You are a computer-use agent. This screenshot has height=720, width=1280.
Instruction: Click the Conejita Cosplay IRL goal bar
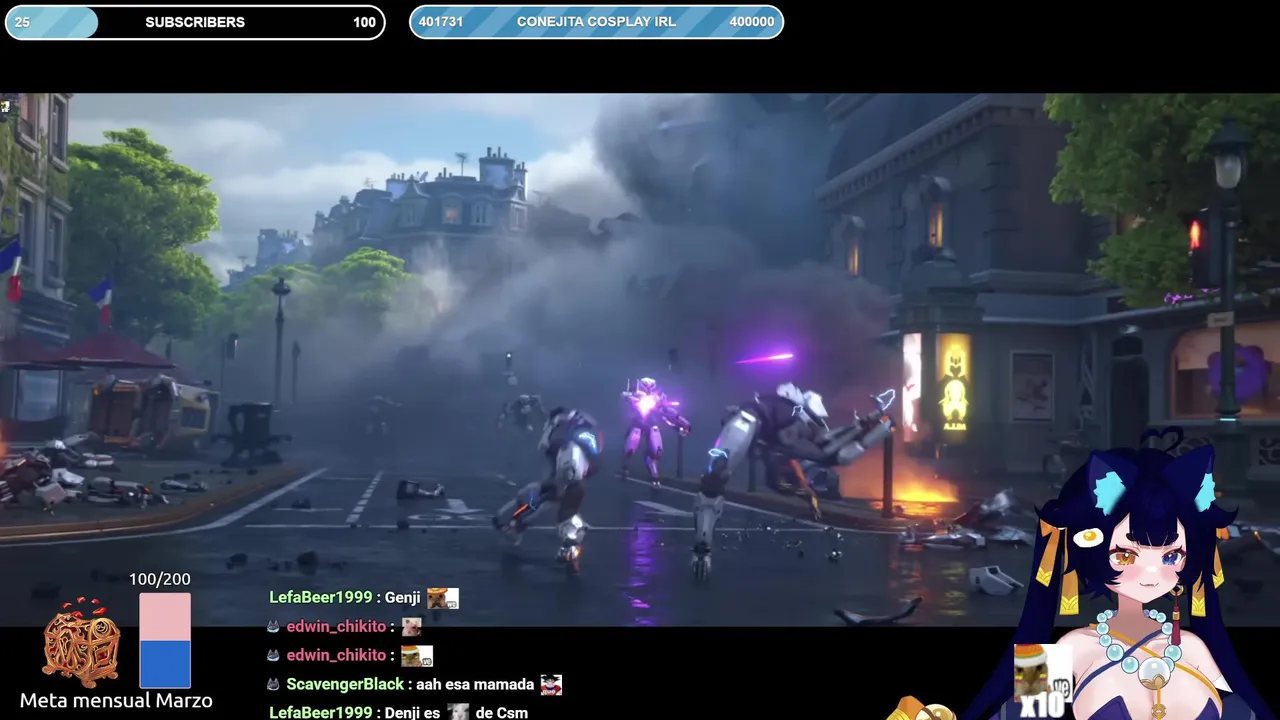(597, 22)
